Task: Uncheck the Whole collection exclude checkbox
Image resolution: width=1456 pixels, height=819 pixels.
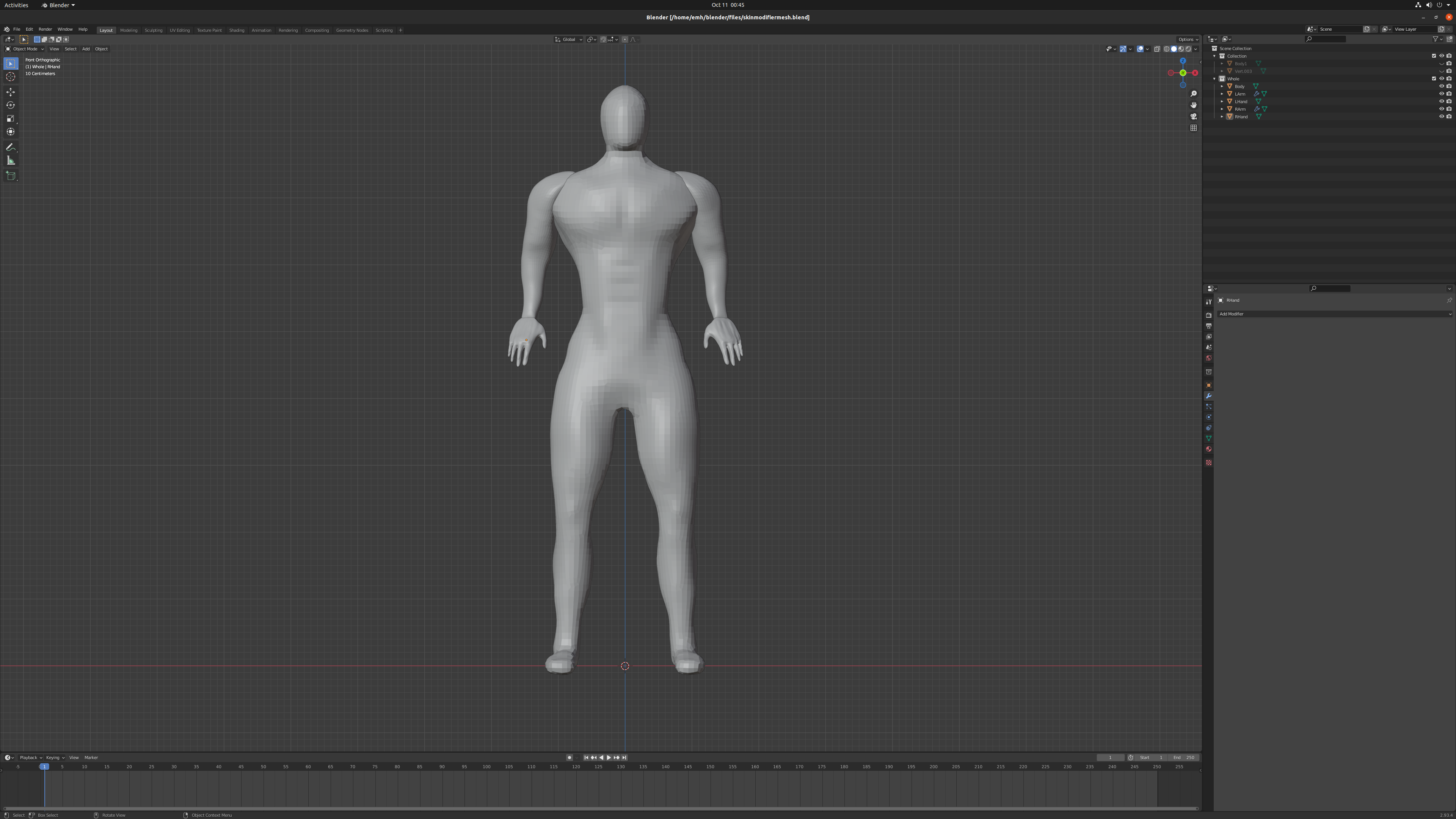Action: (x=1434, y=79)
